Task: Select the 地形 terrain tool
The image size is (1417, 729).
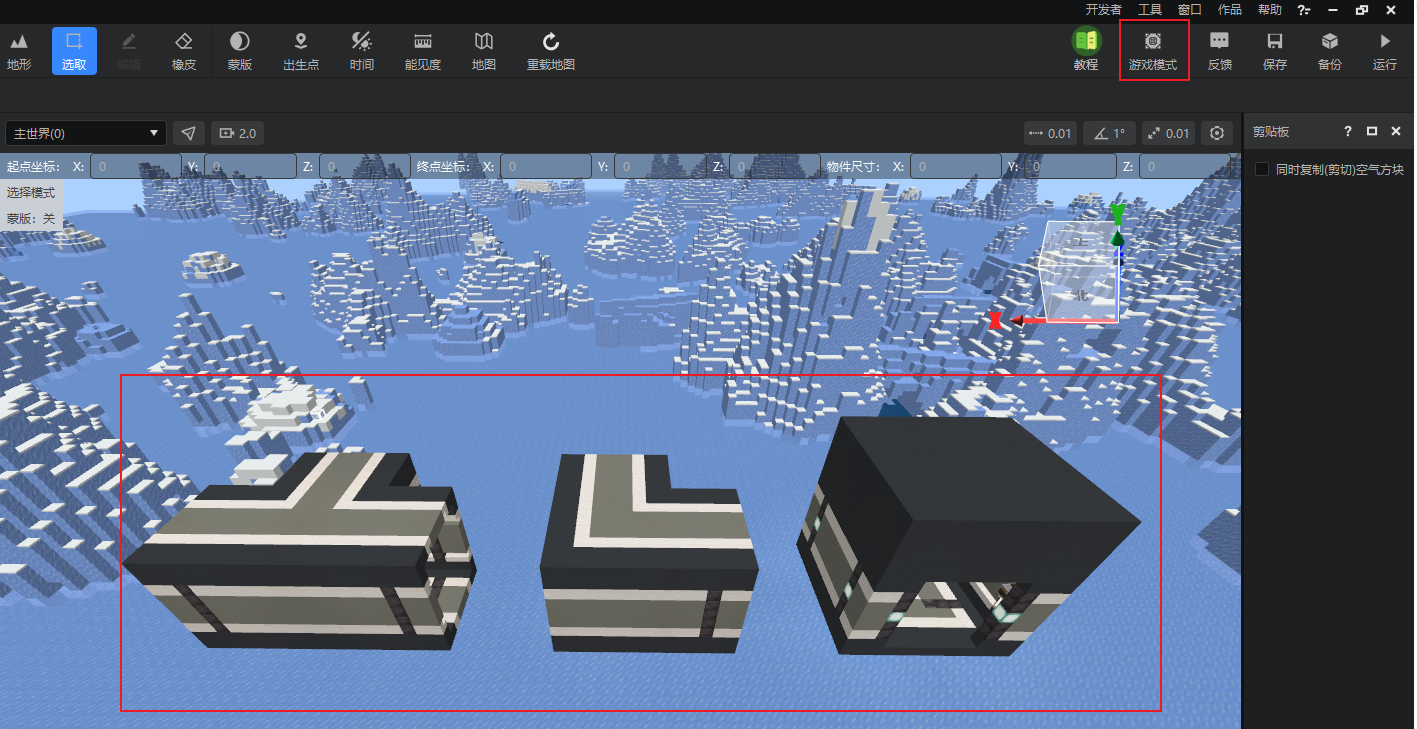Action: [19, 51]
